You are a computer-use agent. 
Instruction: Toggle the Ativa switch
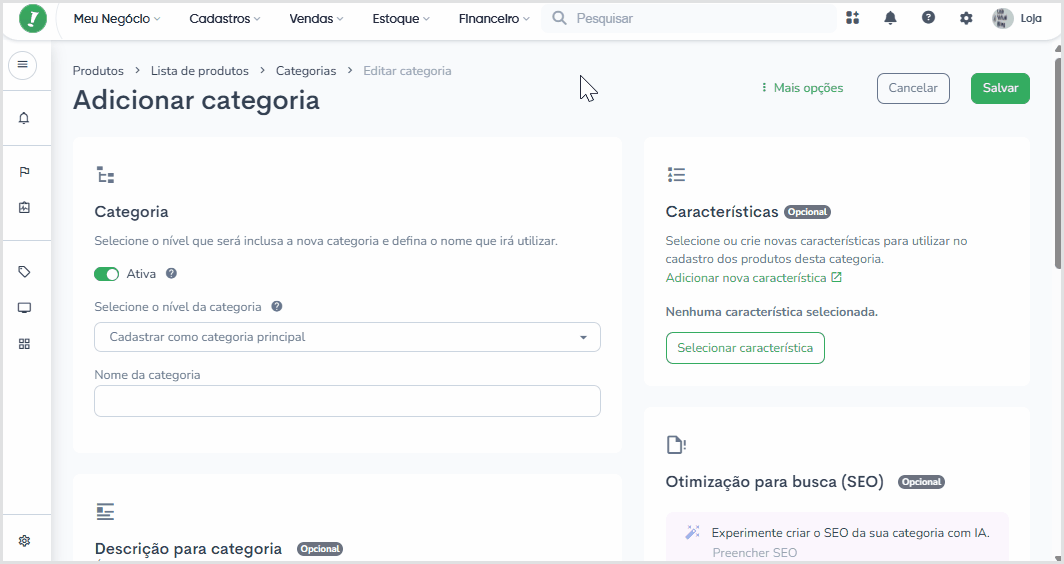(107, 274)
